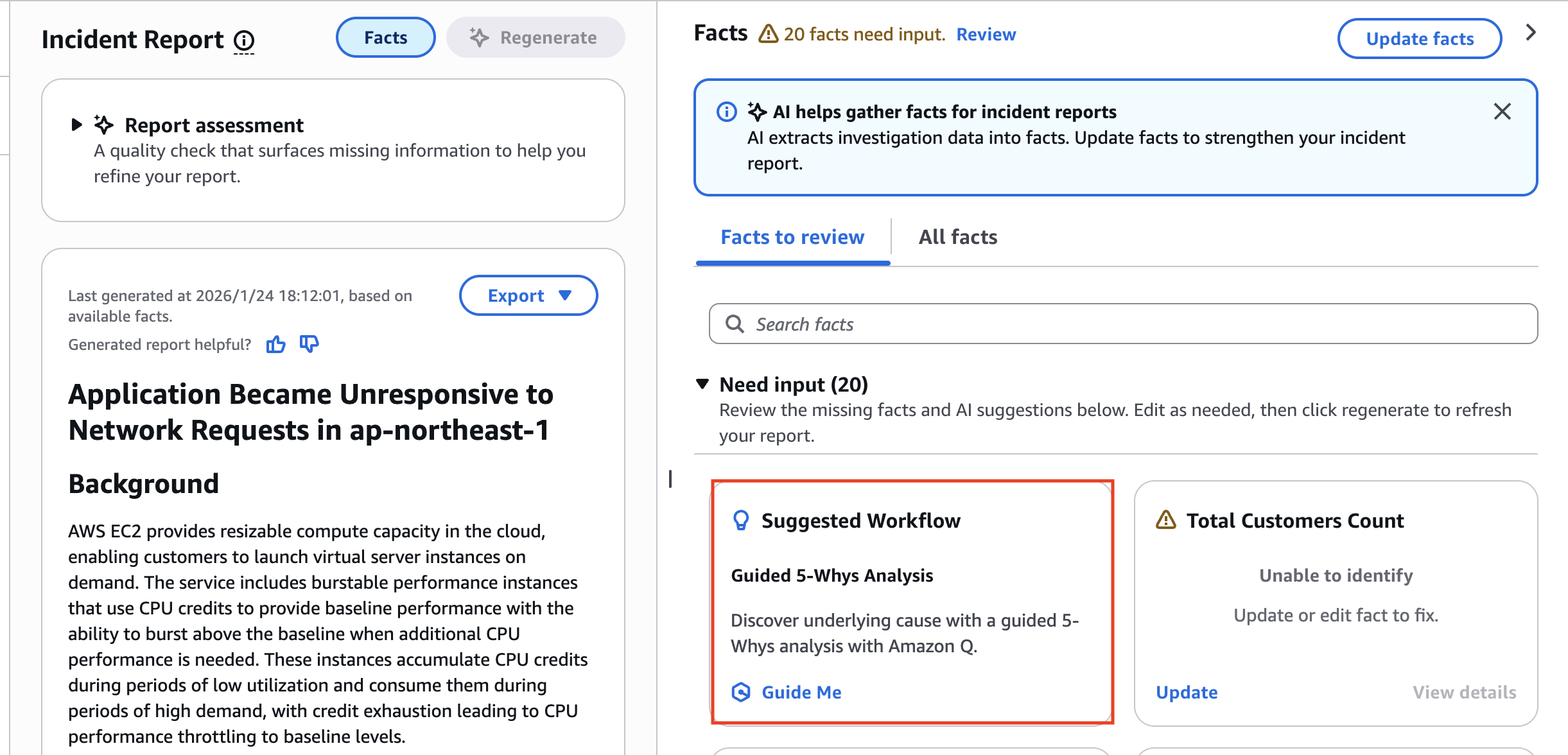1568x755 pixels.
Task: Click warning icon on Total Customers Count card
Action: [1165, 520]
